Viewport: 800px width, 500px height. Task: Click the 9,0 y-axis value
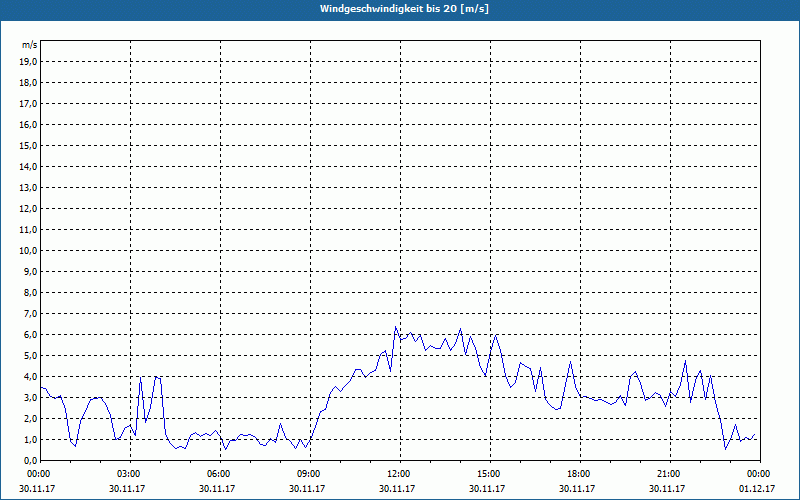coord(30,271)
